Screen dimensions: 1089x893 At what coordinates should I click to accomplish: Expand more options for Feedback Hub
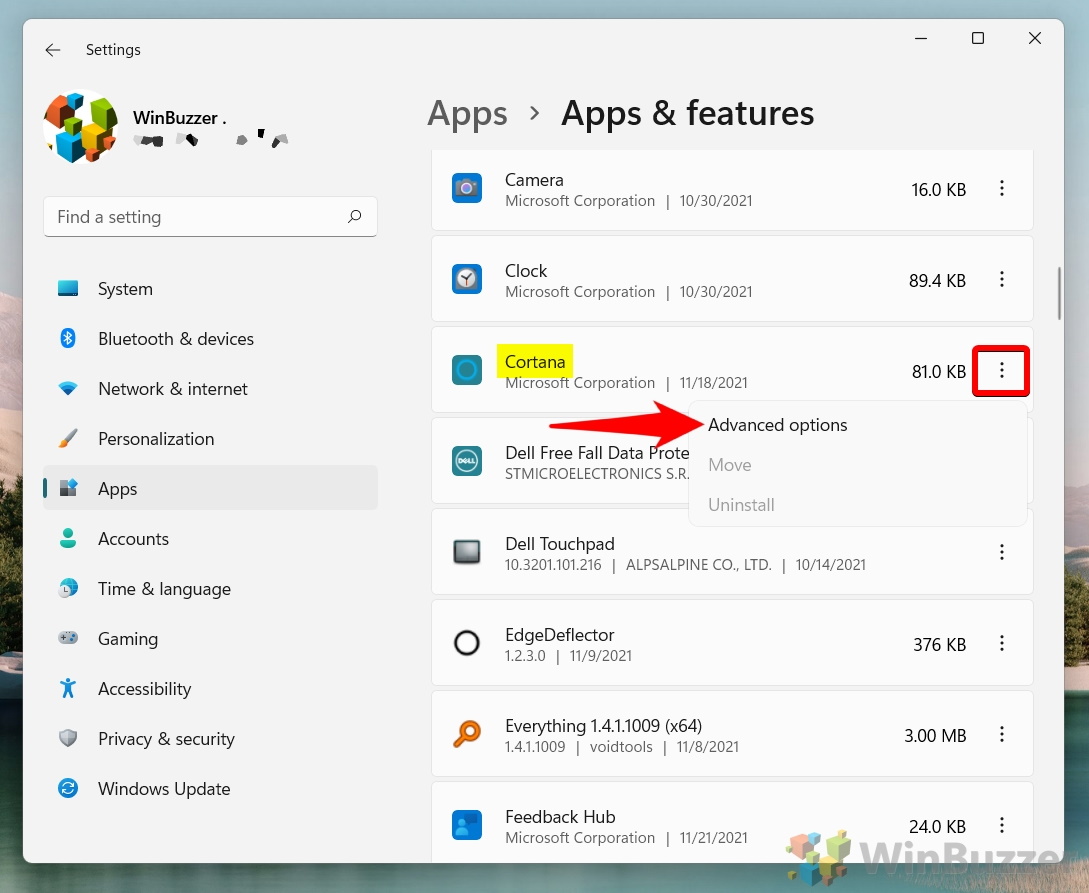click(x=1001, y=826)
